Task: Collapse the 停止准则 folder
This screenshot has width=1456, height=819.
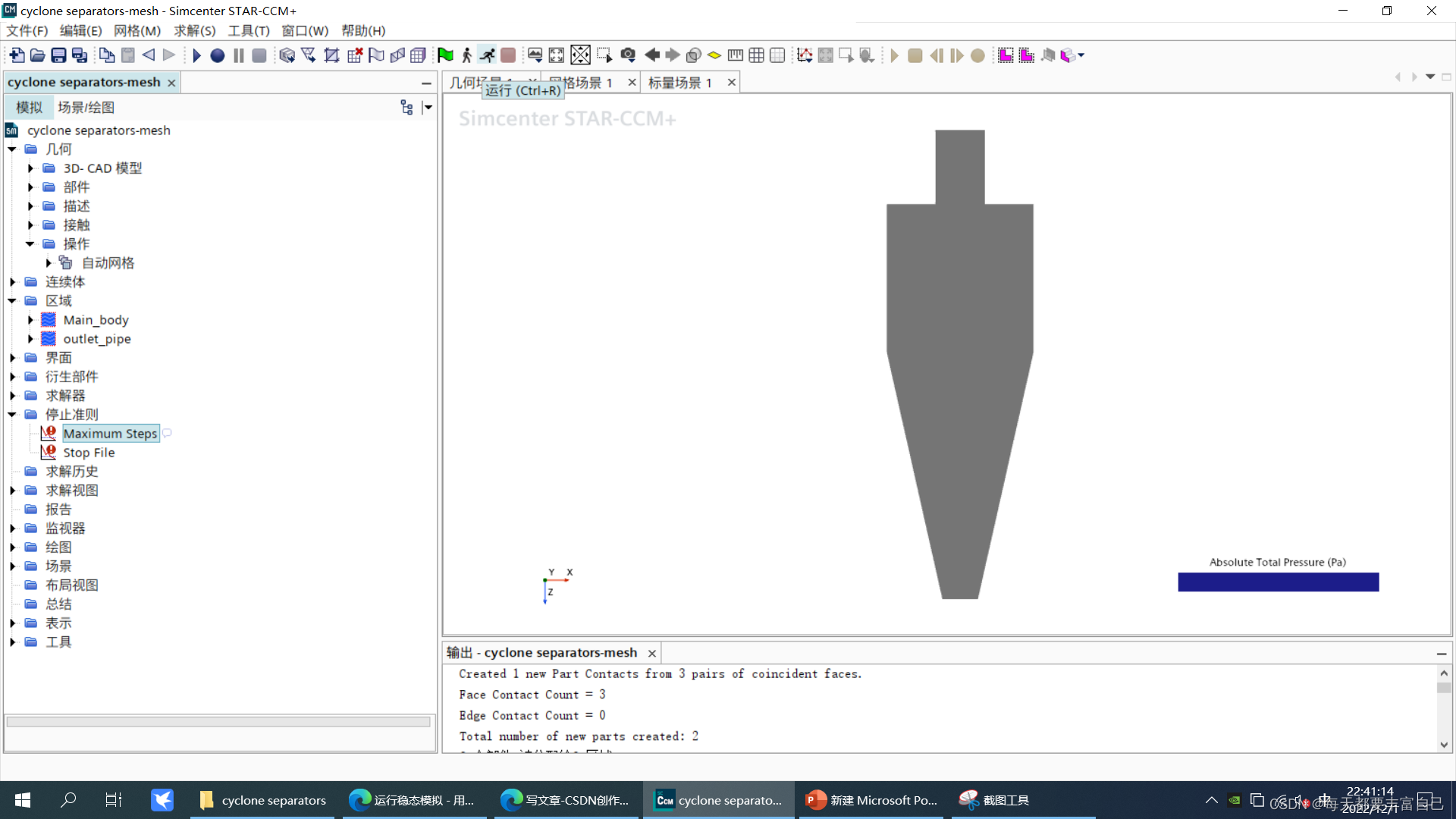Action: coord(12,415)
